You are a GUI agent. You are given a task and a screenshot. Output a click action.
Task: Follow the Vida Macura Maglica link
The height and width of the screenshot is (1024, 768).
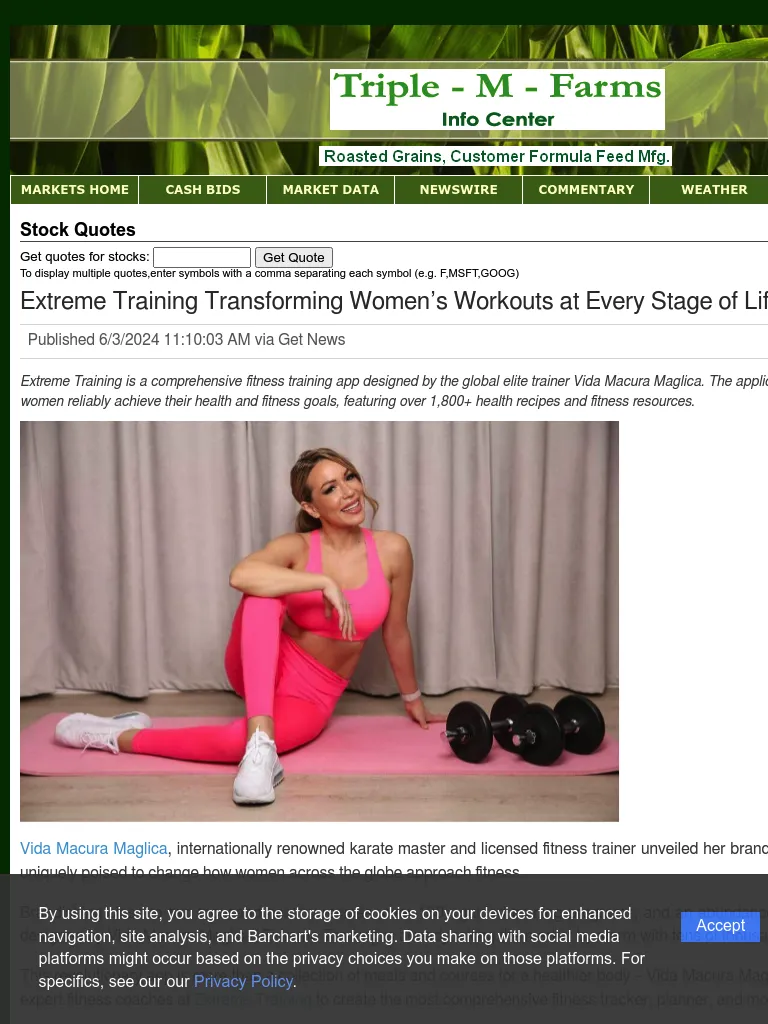click(x=93, y=848)
